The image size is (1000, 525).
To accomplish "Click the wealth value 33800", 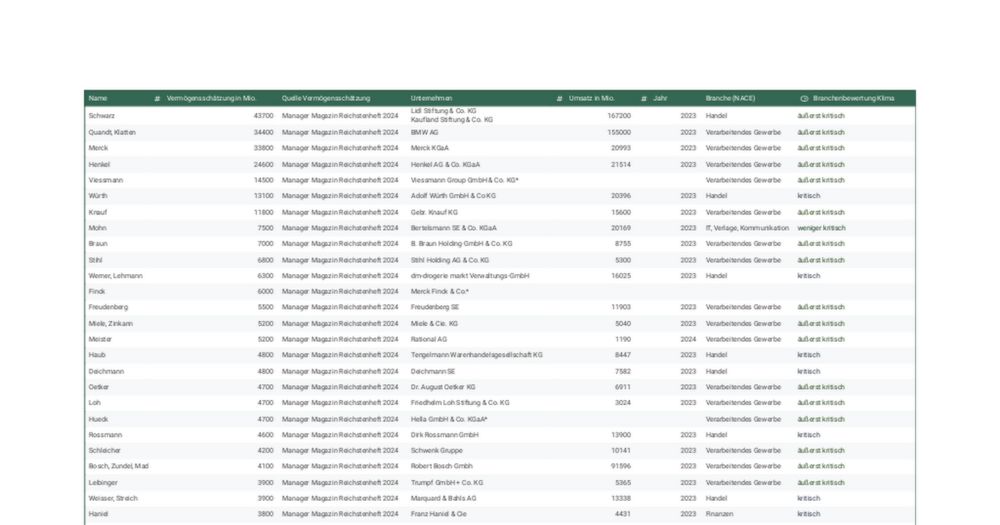I will point(263,148).
